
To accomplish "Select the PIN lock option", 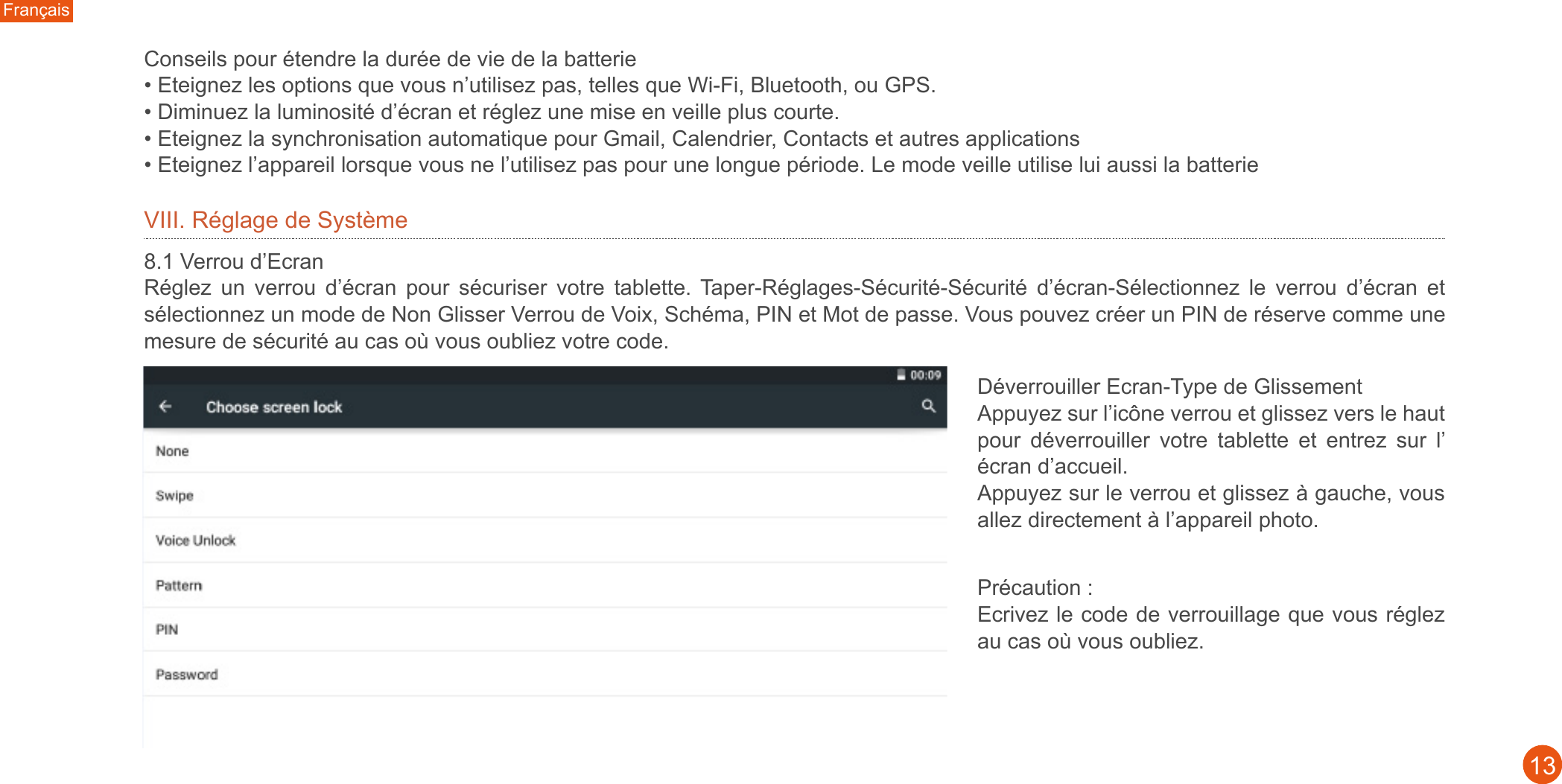I will click(x=167, y=630).
